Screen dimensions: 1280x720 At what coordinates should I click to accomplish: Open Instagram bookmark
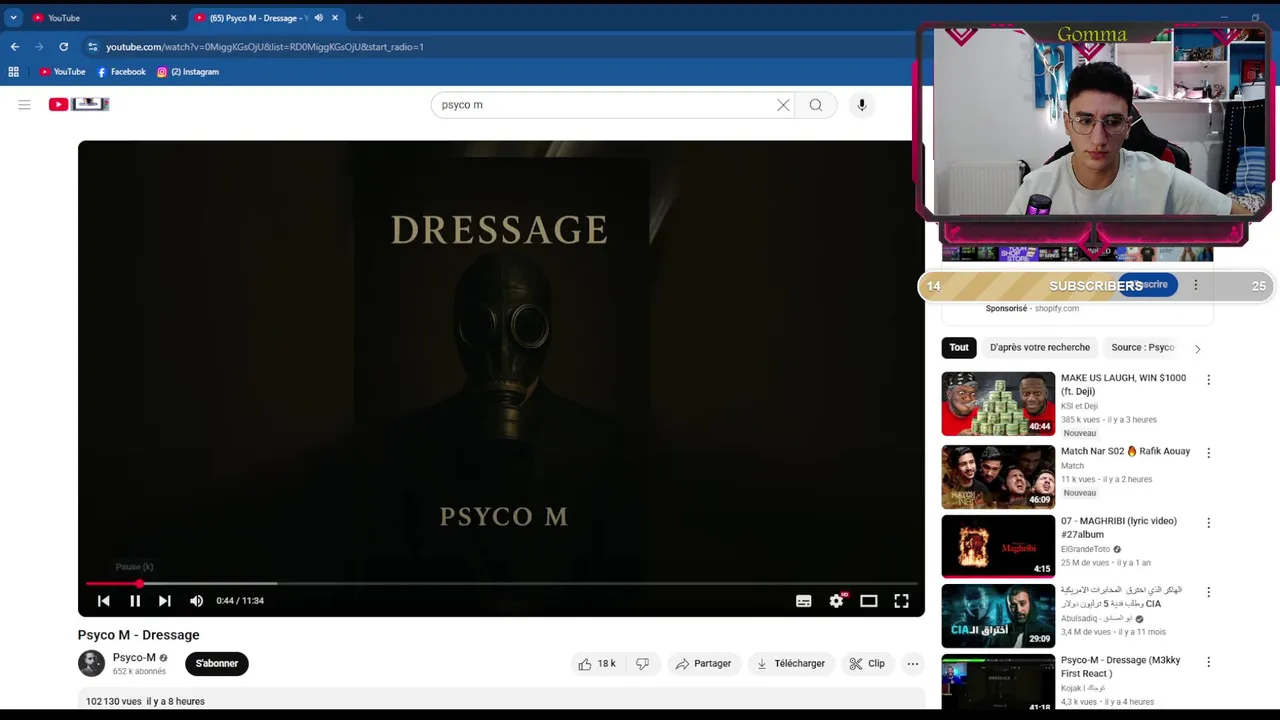(188, 72)
